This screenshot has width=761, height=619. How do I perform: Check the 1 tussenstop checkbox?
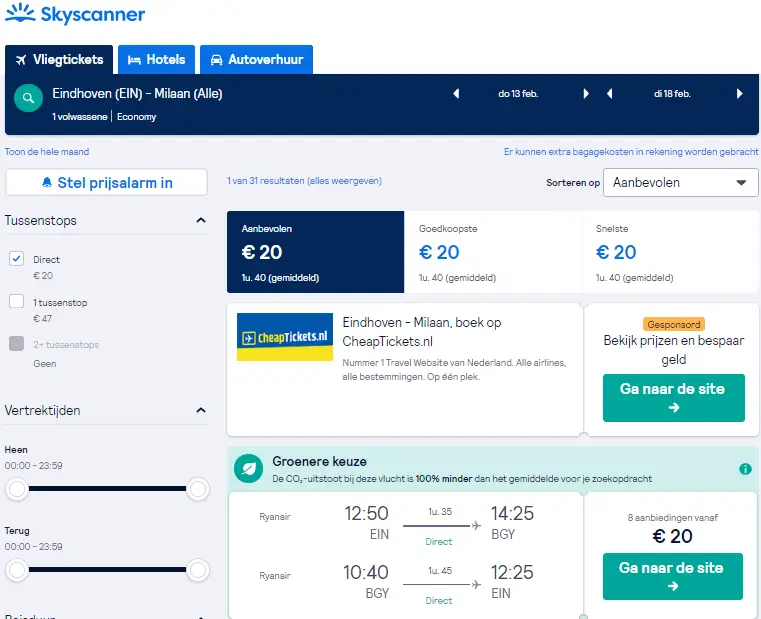[17, 301]
